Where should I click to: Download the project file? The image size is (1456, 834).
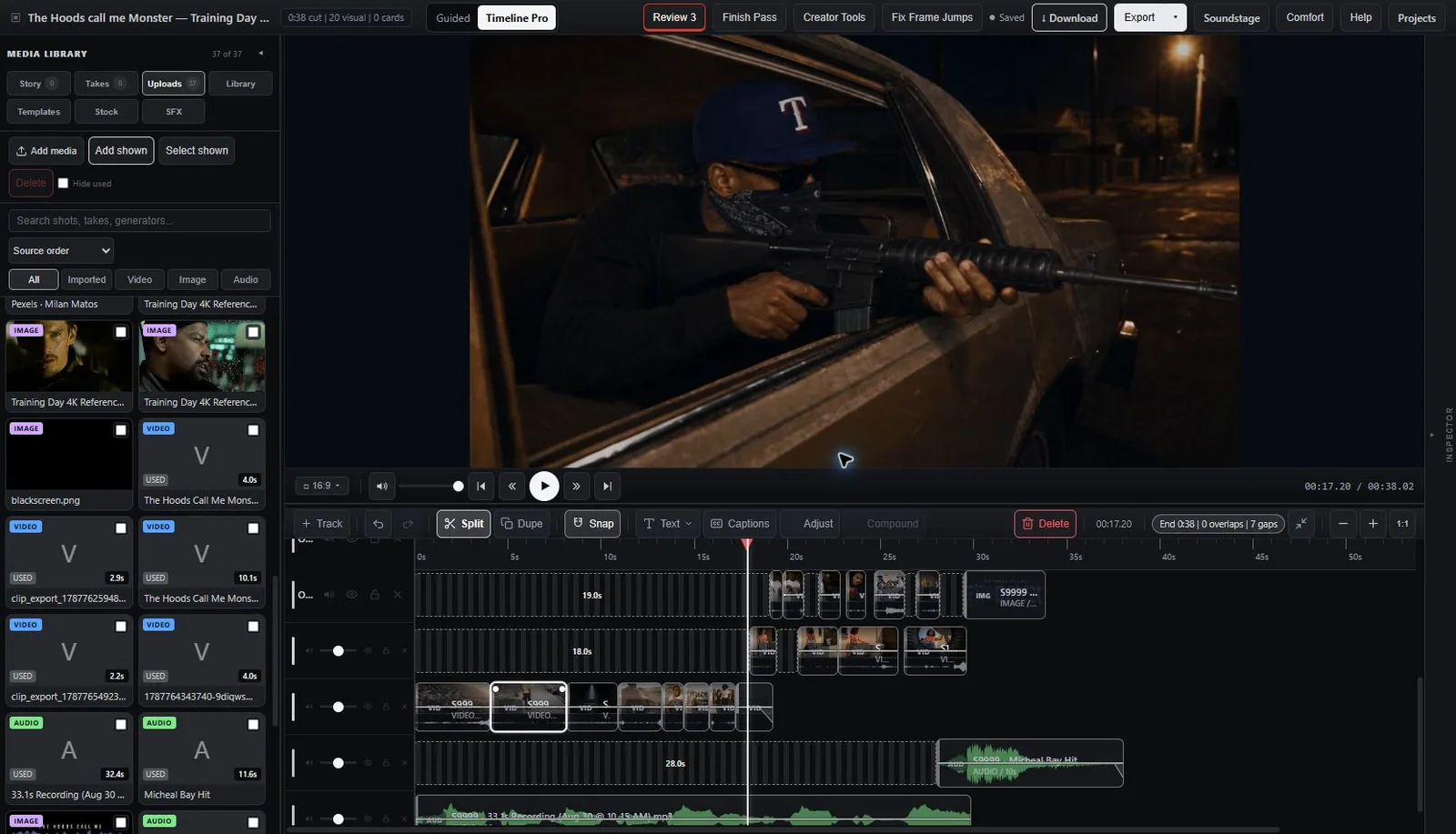click(1069, 17)
